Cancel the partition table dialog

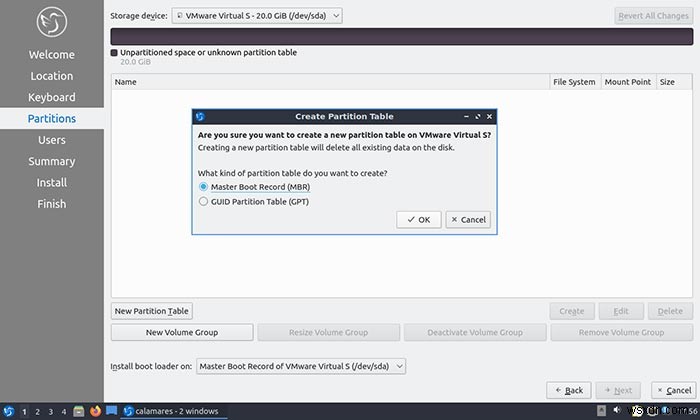coord(468,220)
